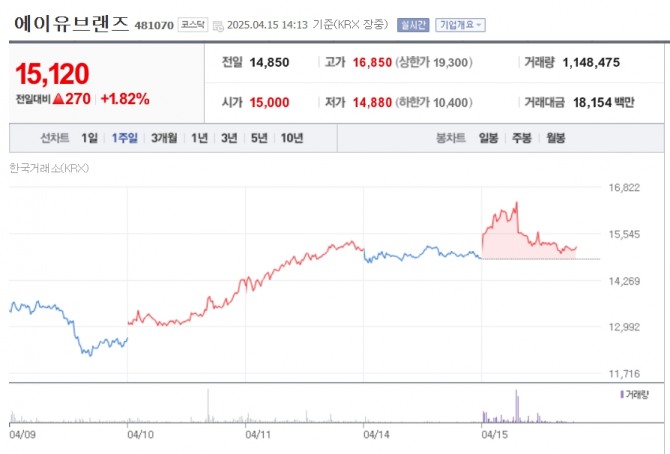Click the 04/15 date label on chart axis
670x454 pixels.
click(x=494, y=435)
